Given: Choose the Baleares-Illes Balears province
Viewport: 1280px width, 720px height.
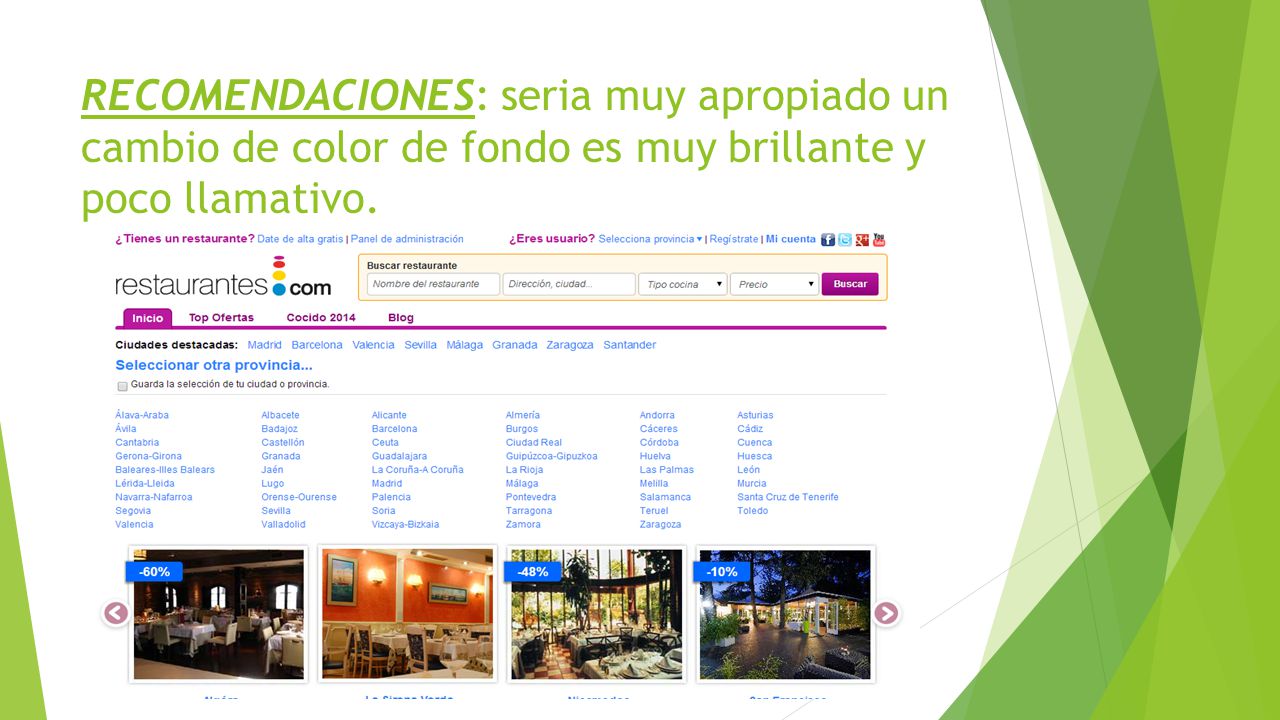Looking at the screenshot, I should click(x=165, y=470).
